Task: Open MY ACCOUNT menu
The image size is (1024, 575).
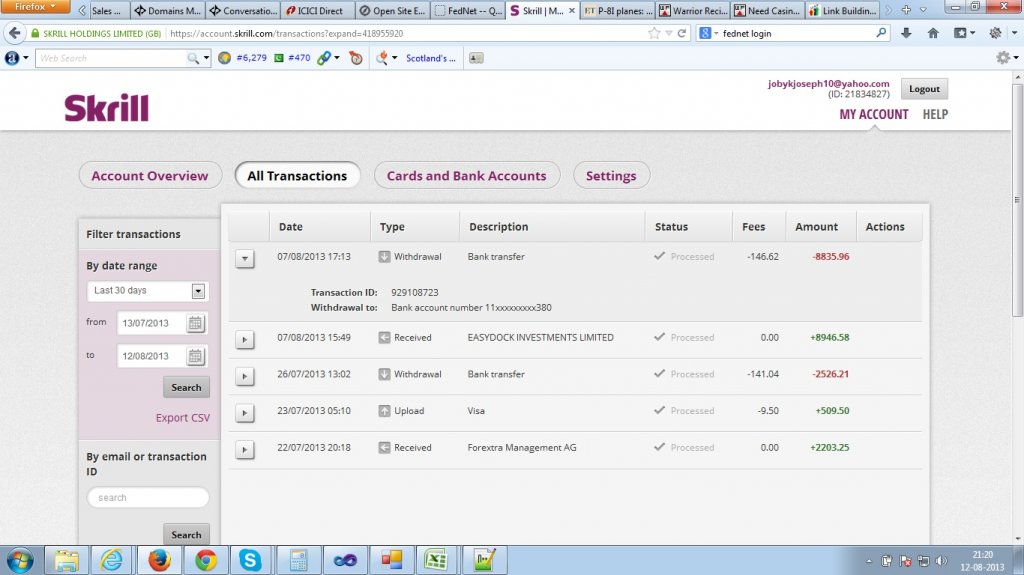Action: click(874, 114)
